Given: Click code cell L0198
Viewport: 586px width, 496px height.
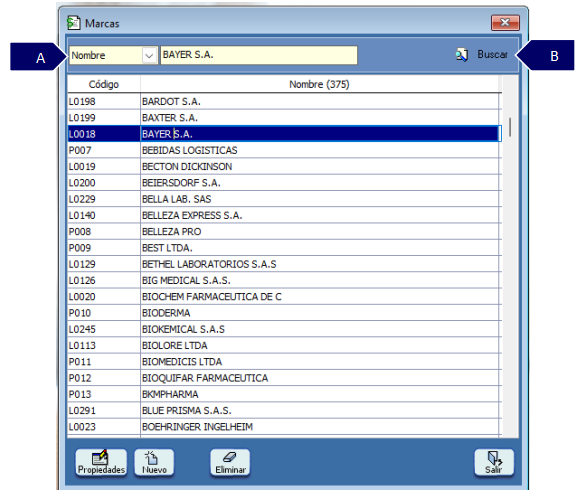Looking at the screenshot, I should pos(104,101).
